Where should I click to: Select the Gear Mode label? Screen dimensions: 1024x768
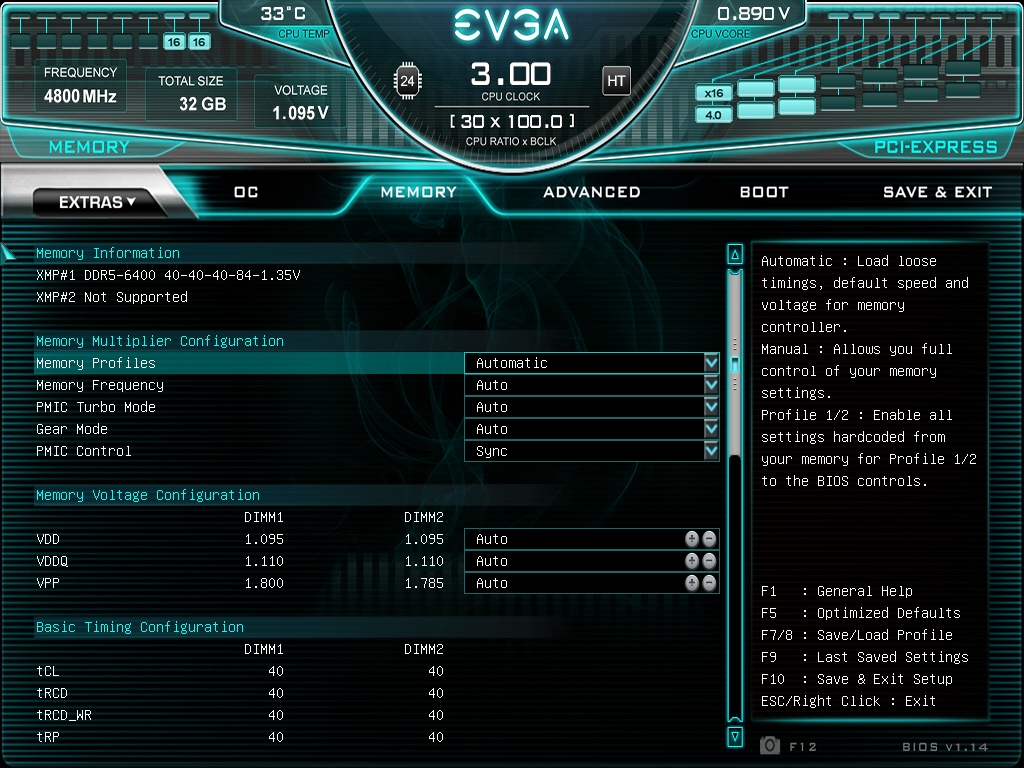coord(72,429)
